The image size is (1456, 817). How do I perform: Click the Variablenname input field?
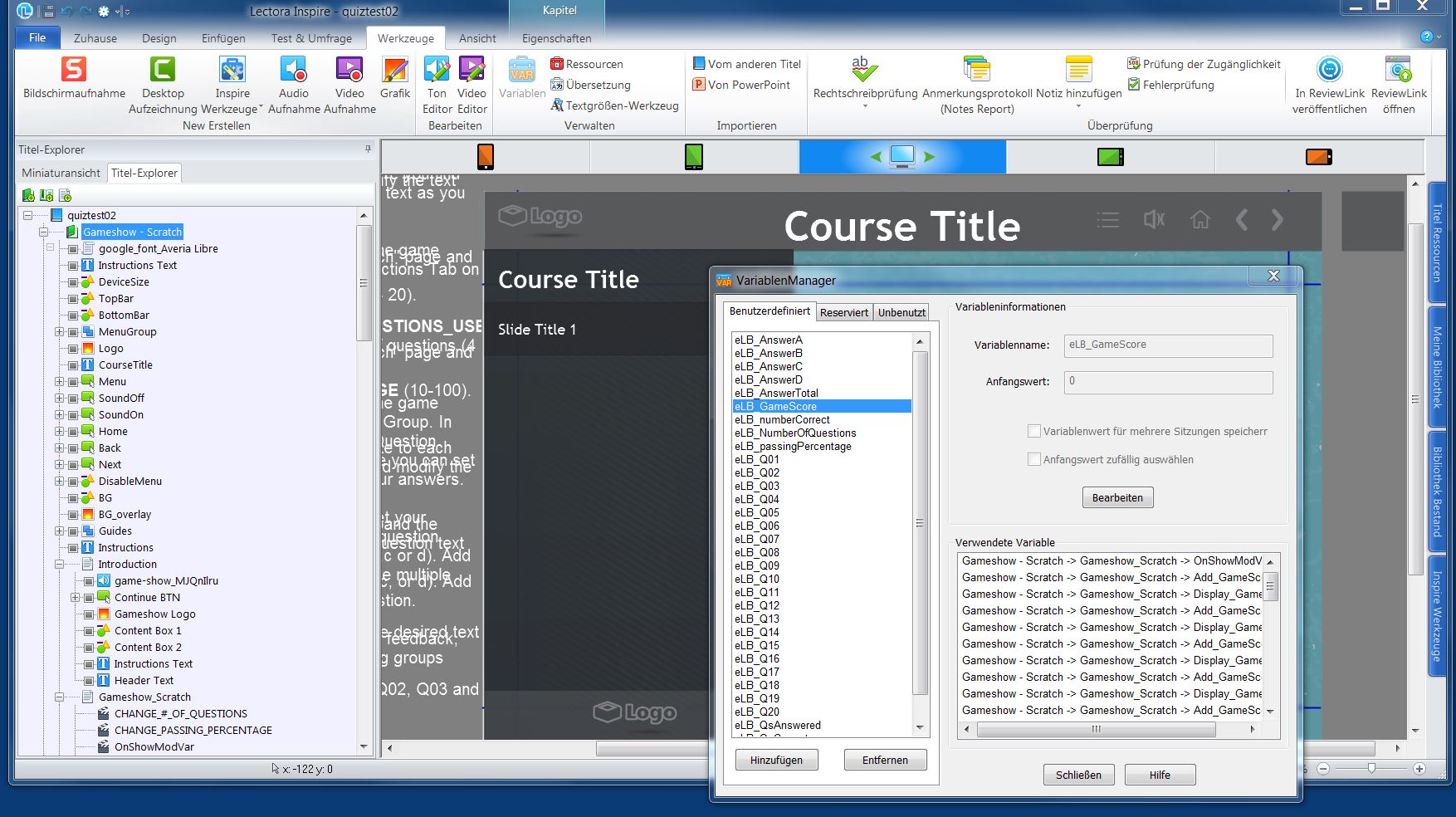point(1168,345)
